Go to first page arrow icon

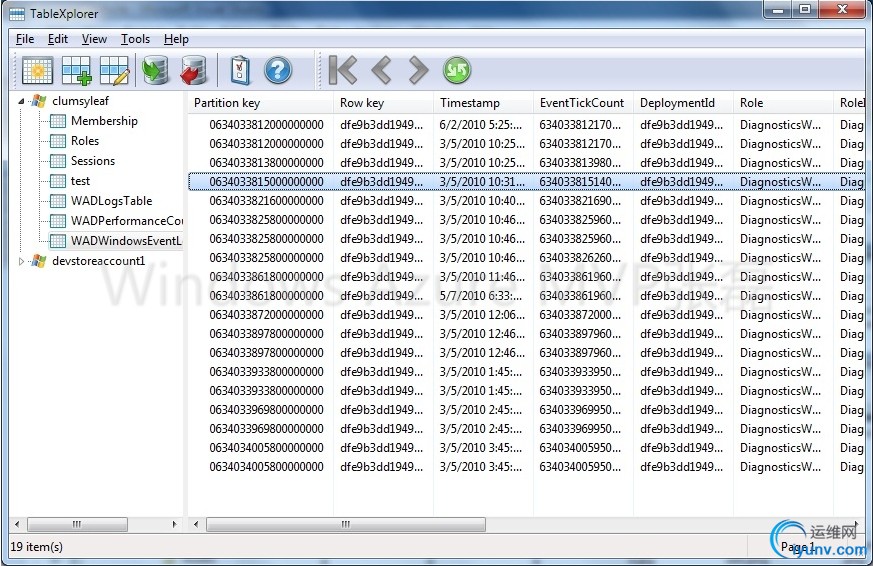tap(342, 70)
